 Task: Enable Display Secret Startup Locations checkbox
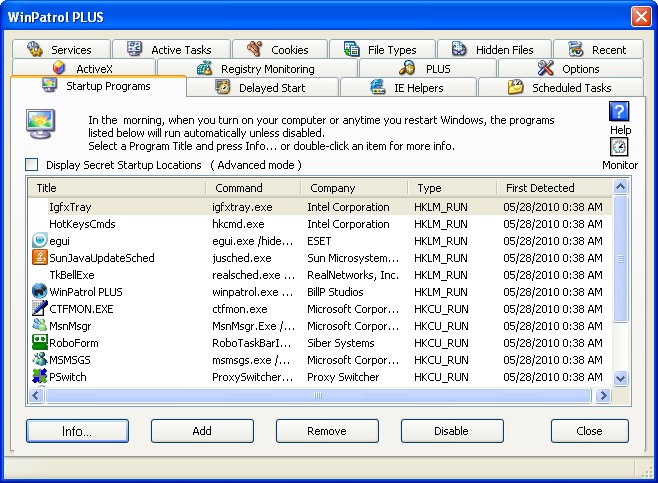[x=31, y=164]
